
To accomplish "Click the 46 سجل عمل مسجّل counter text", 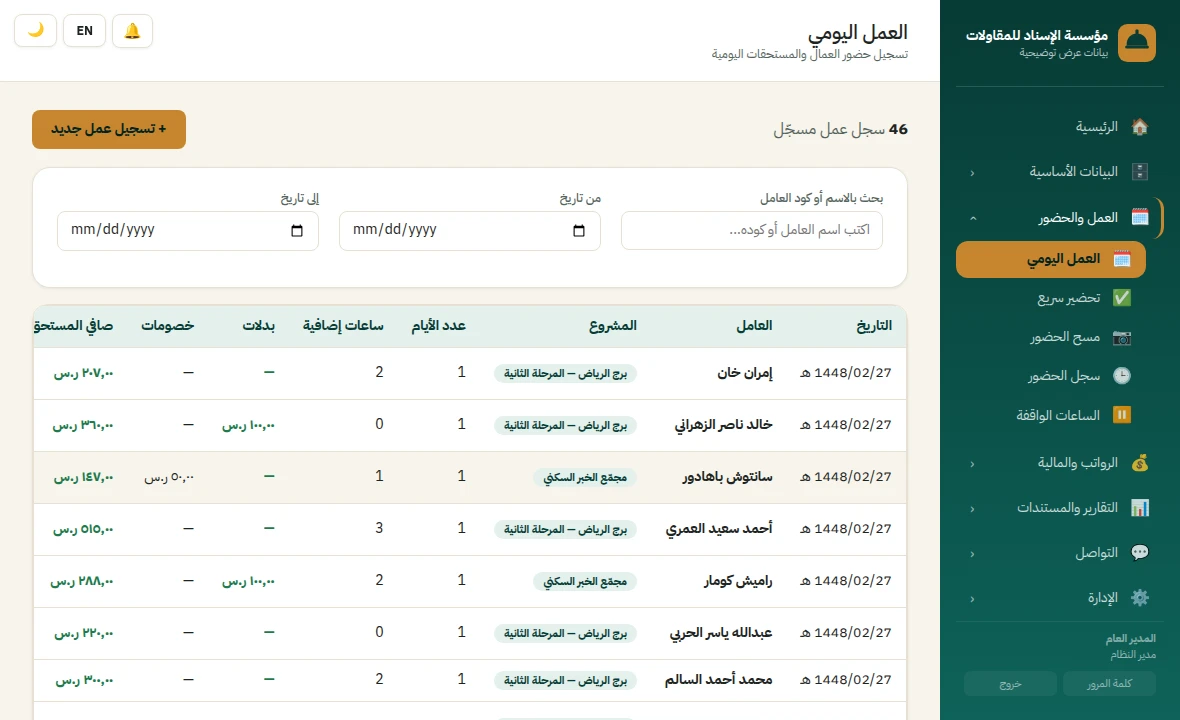I will click(x=841, y=129).
